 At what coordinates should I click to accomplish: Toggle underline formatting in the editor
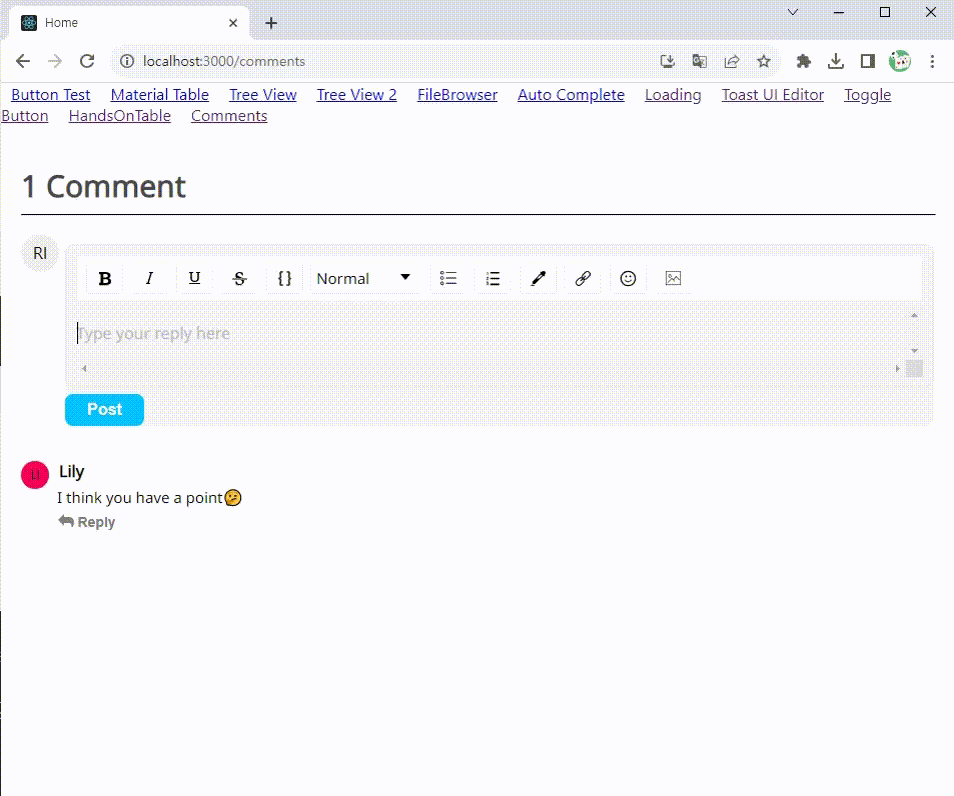195,279
